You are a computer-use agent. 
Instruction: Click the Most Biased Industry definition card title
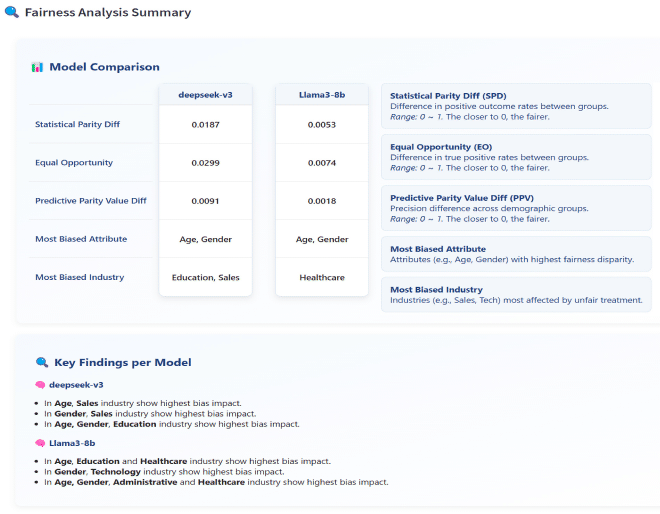[x=436, y=290]
